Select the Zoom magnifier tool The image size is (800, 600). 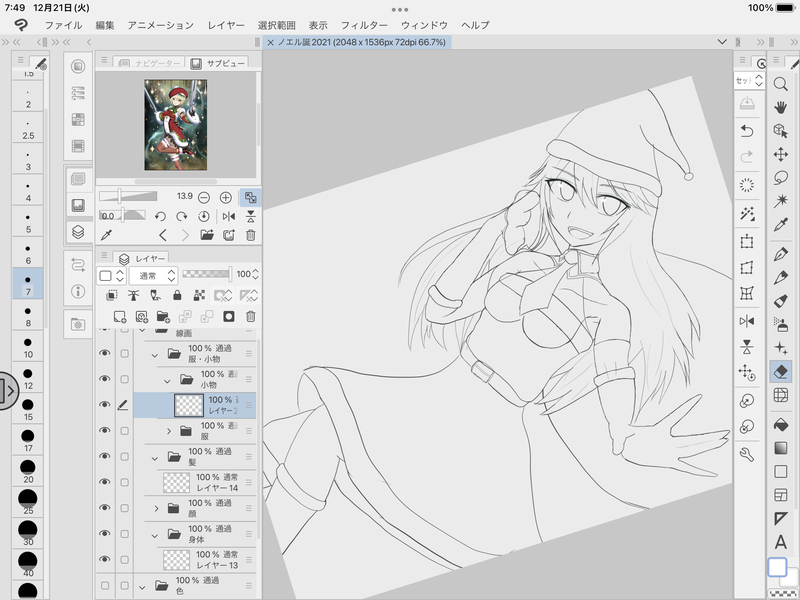coord(781,85)
